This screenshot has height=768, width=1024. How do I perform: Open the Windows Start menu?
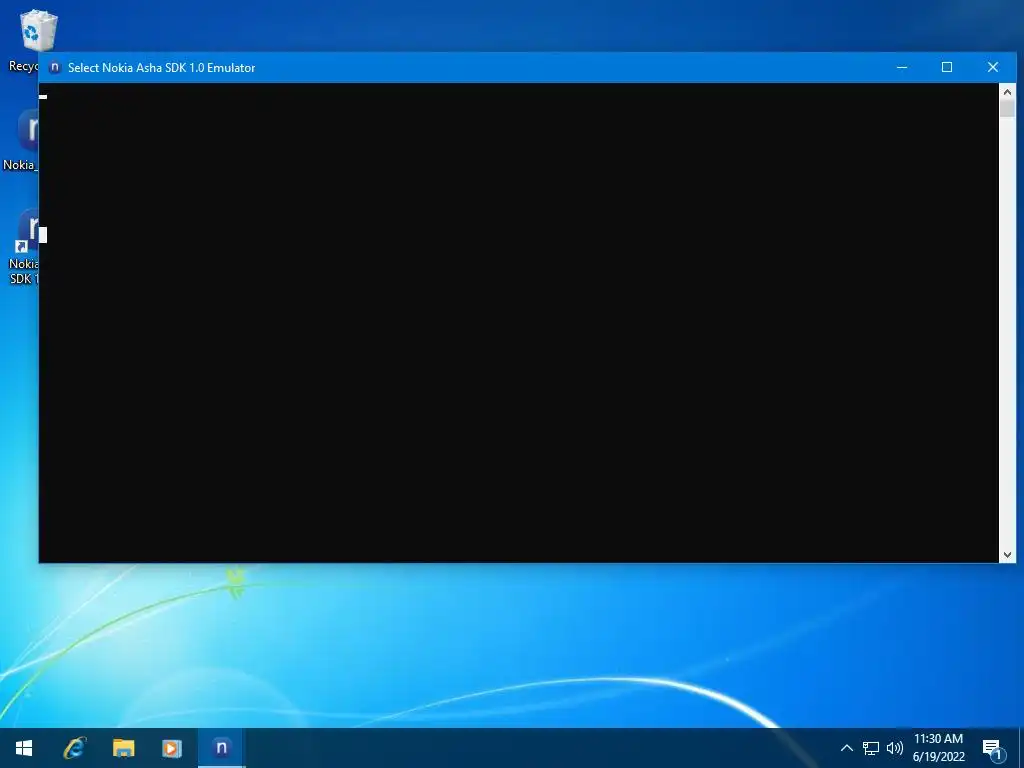(x=24, y=748)
